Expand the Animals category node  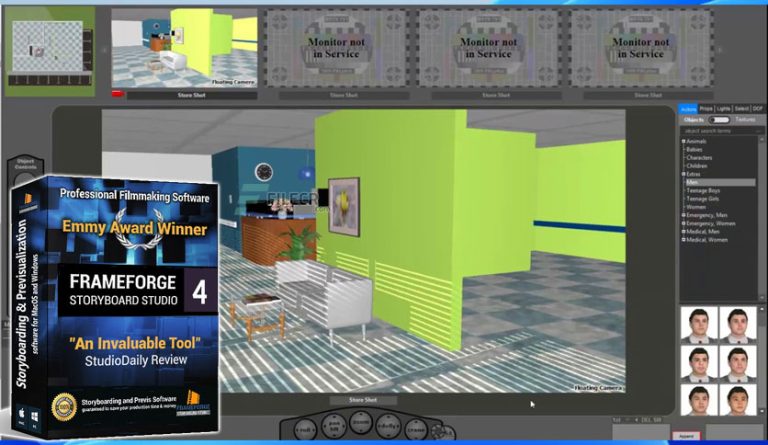[683, 141]
